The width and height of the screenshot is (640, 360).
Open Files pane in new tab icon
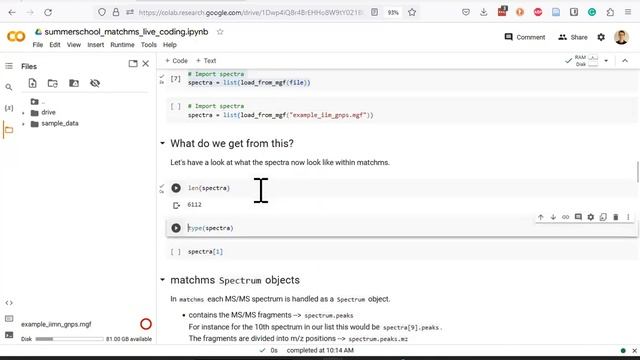(x=133, y=64)
